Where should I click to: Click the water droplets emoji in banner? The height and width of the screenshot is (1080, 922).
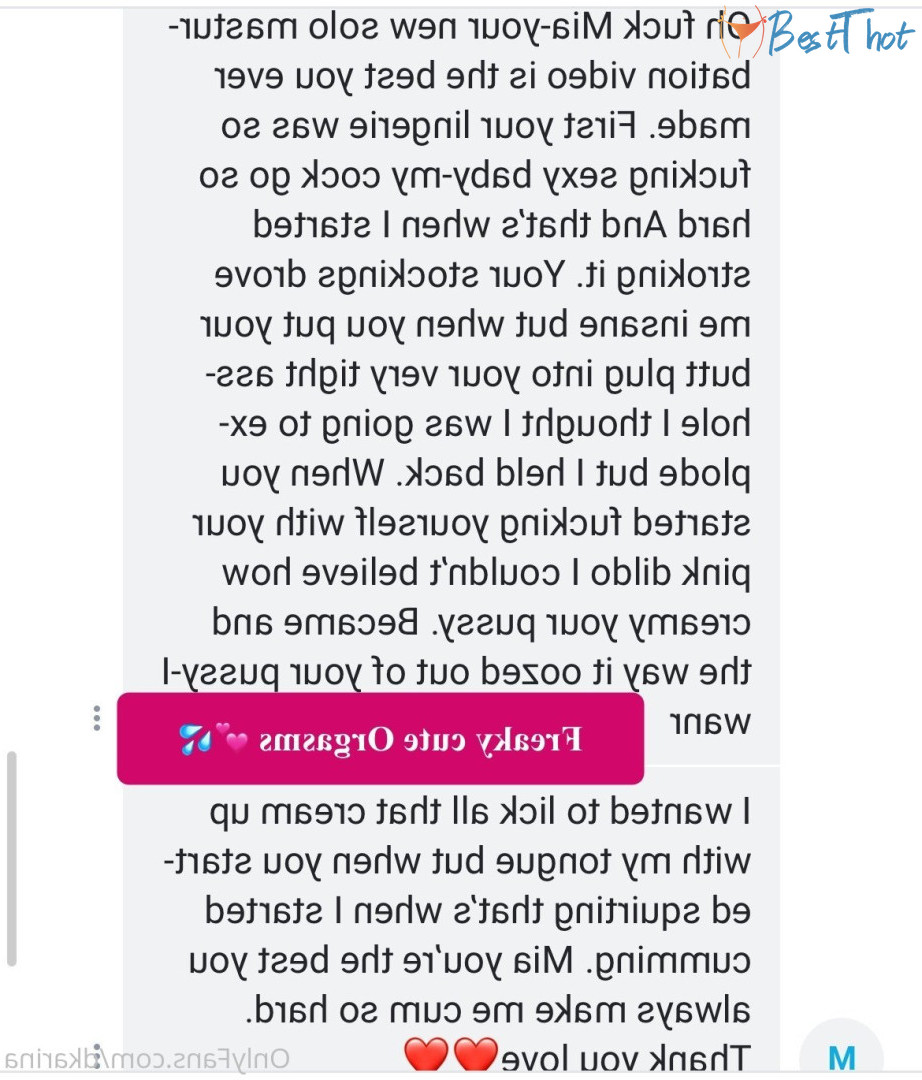195,739
